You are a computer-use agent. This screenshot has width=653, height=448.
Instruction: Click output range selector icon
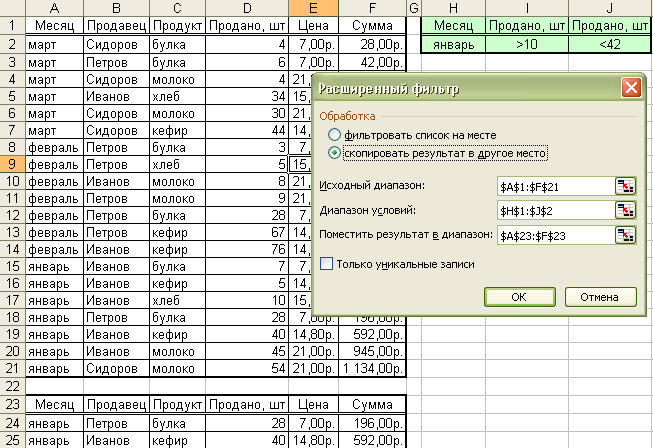(625, 235)
